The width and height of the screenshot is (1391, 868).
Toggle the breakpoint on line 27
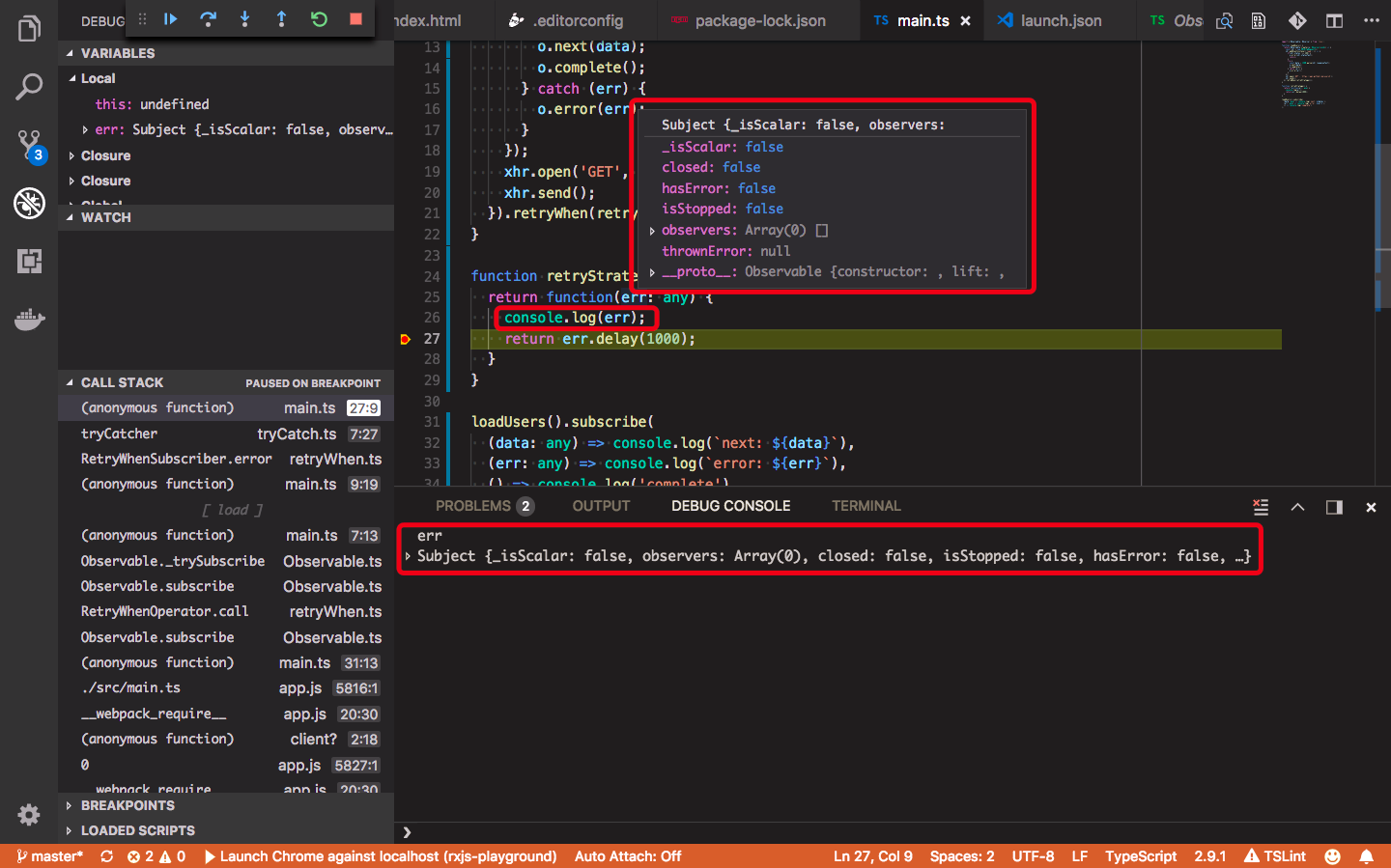pyautogui.click(x=404, y=338)
